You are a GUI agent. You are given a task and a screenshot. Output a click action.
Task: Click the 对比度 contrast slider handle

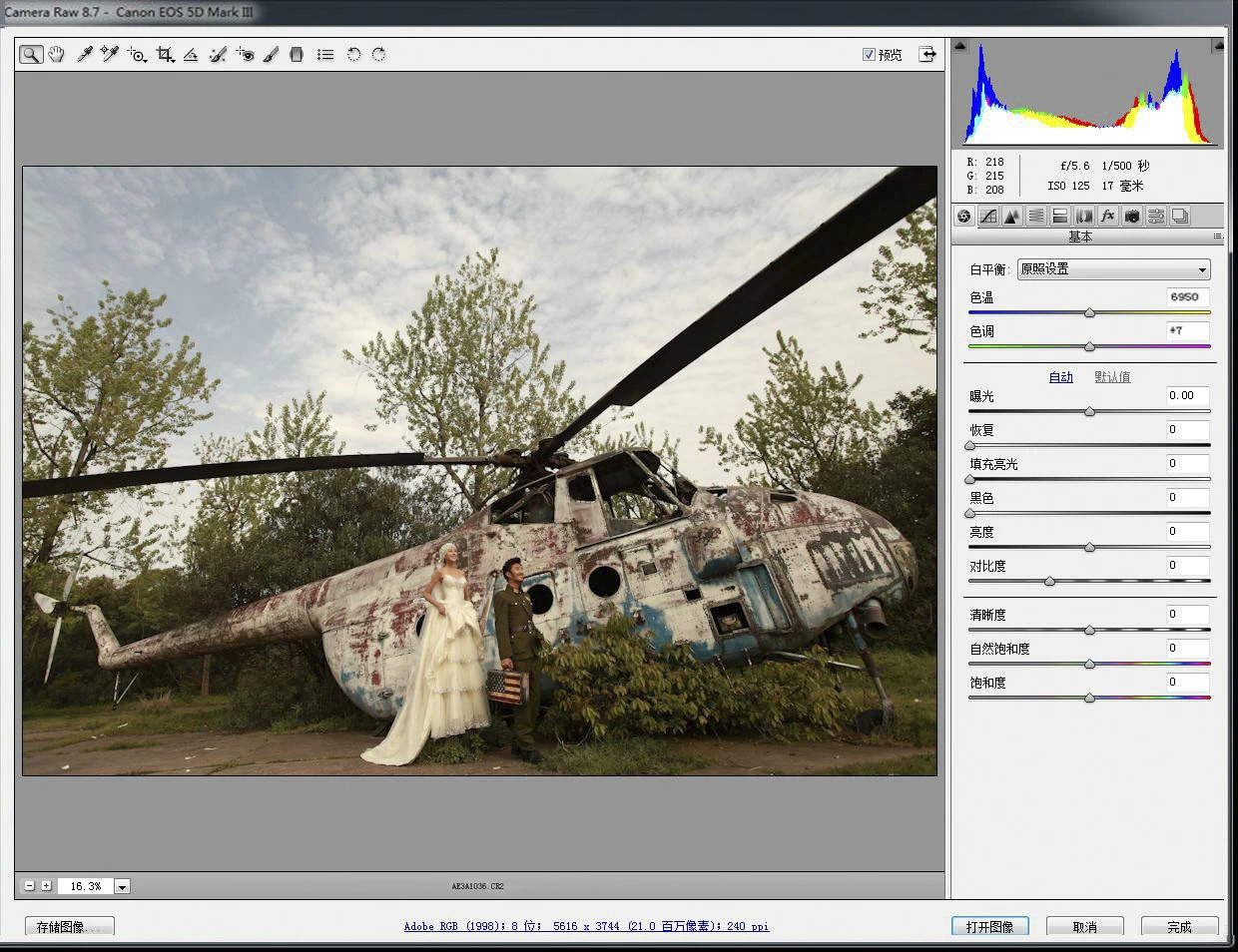coord(1049,581)
